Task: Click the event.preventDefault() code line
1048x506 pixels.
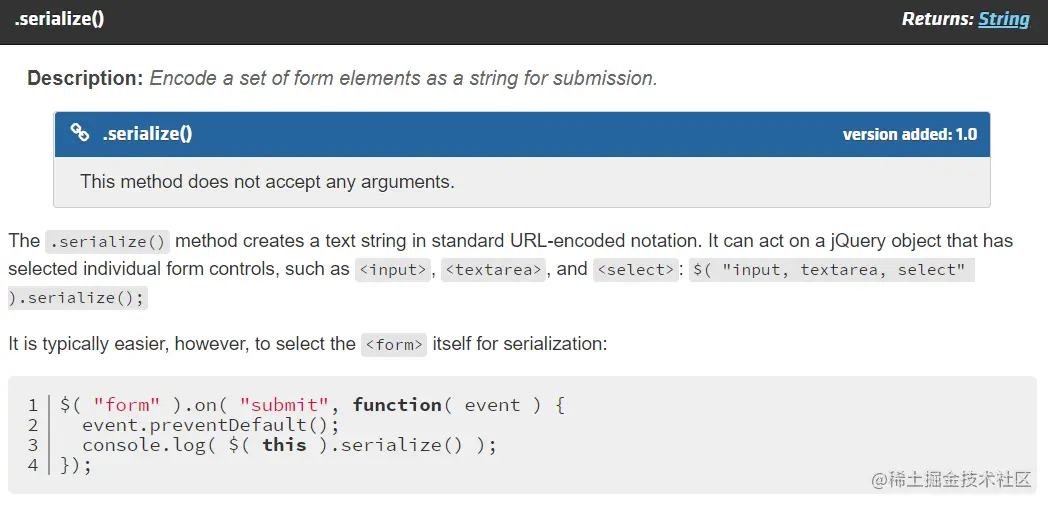Action: (211, 425)
